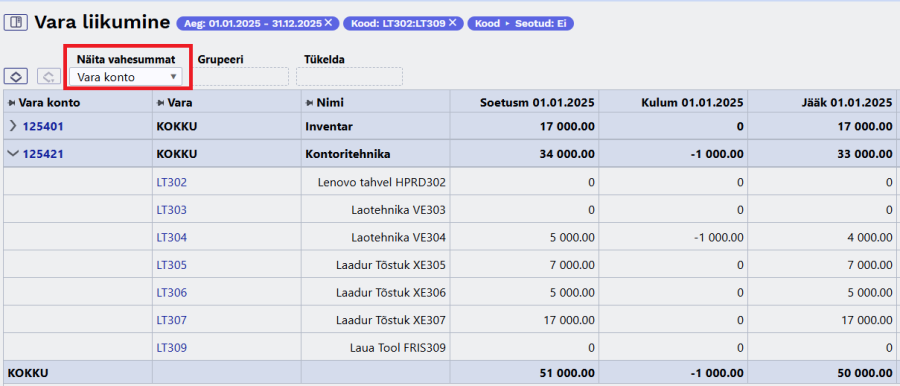
Task: Click the greyed-out icon next to the diamond
Action: click(49, 76)
